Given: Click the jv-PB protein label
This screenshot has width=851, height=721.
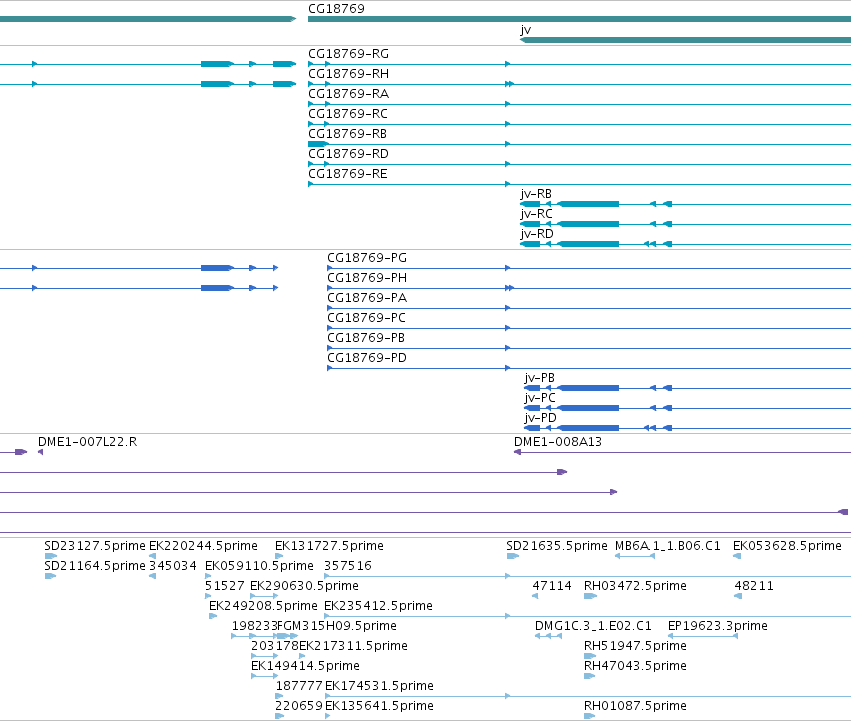Looking at the screenshot, I should [539, 378].
